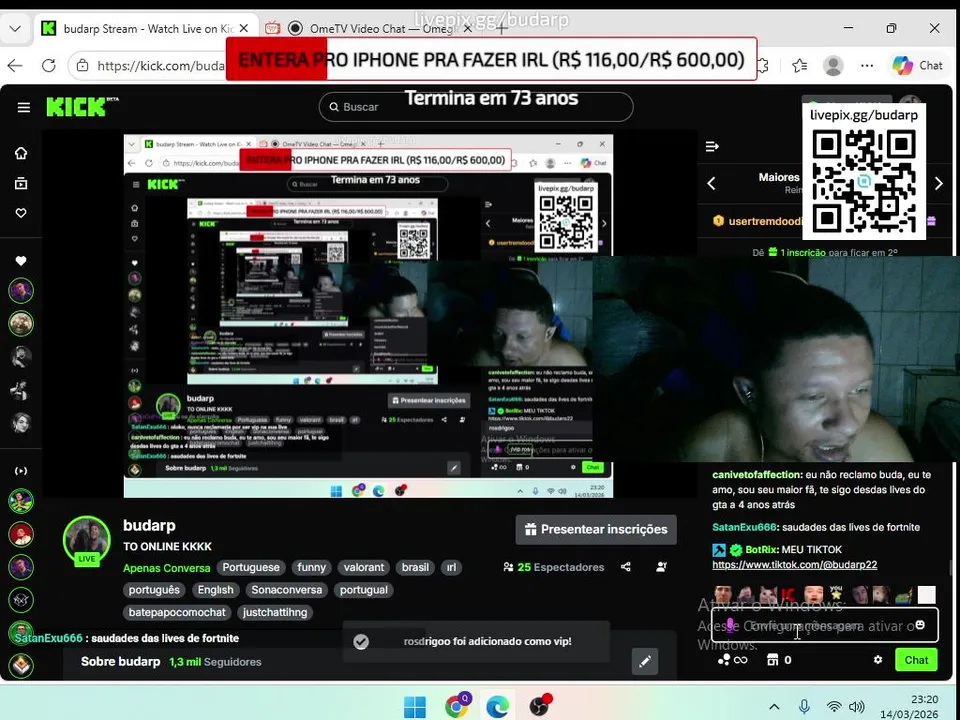Viewport: 960px width, 720px height.
Task: Click the '25 Espectadores' viewer count
Action: point(553,568)
